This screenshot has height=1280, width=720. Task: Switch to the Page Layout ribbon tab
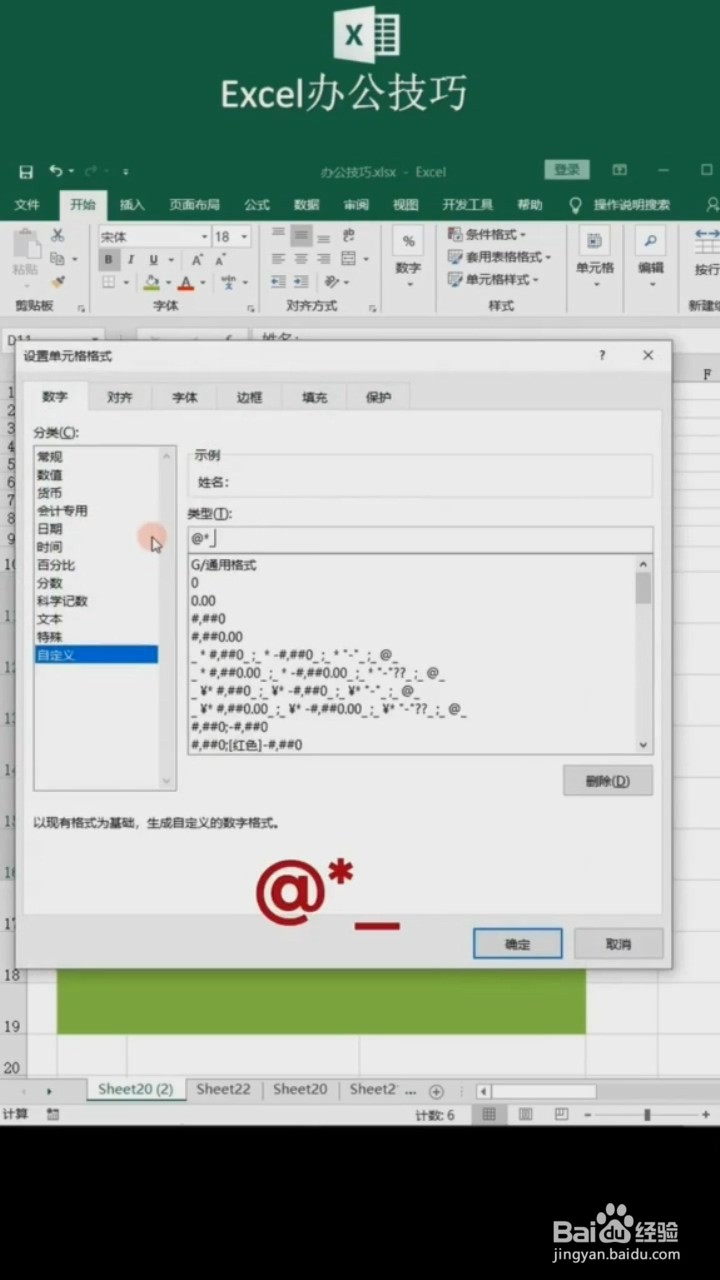[x=194, y=205]
